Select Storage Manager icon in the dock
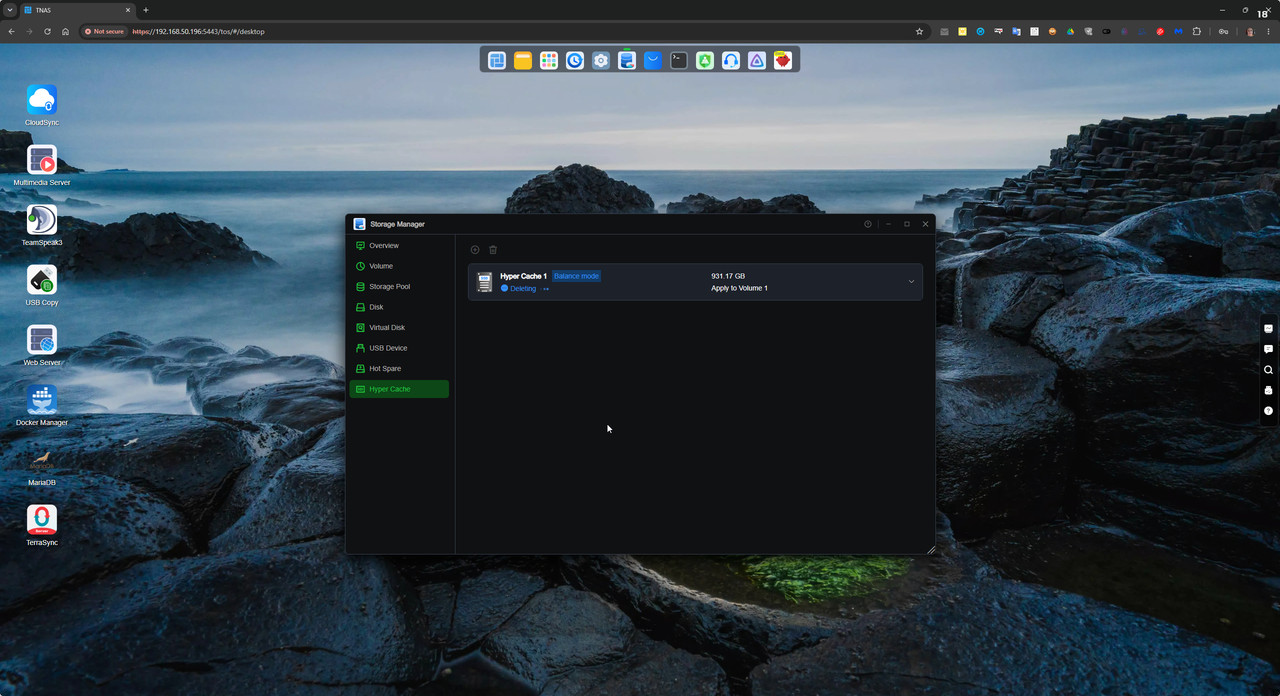Screen dimensions: 1280x696 point(627,61)
